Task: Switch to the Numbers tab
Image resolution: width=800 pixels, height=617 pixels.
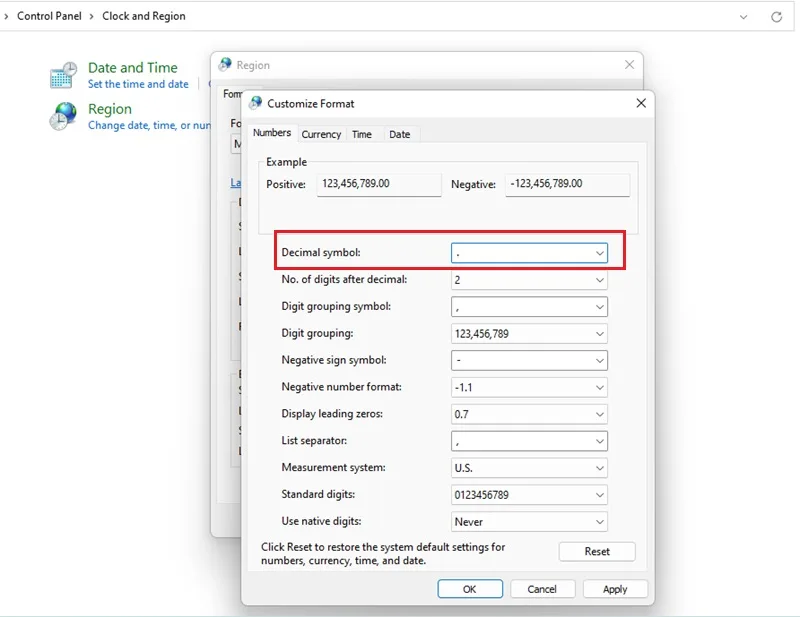Action: pyautogui.click(x=272, y=133)
